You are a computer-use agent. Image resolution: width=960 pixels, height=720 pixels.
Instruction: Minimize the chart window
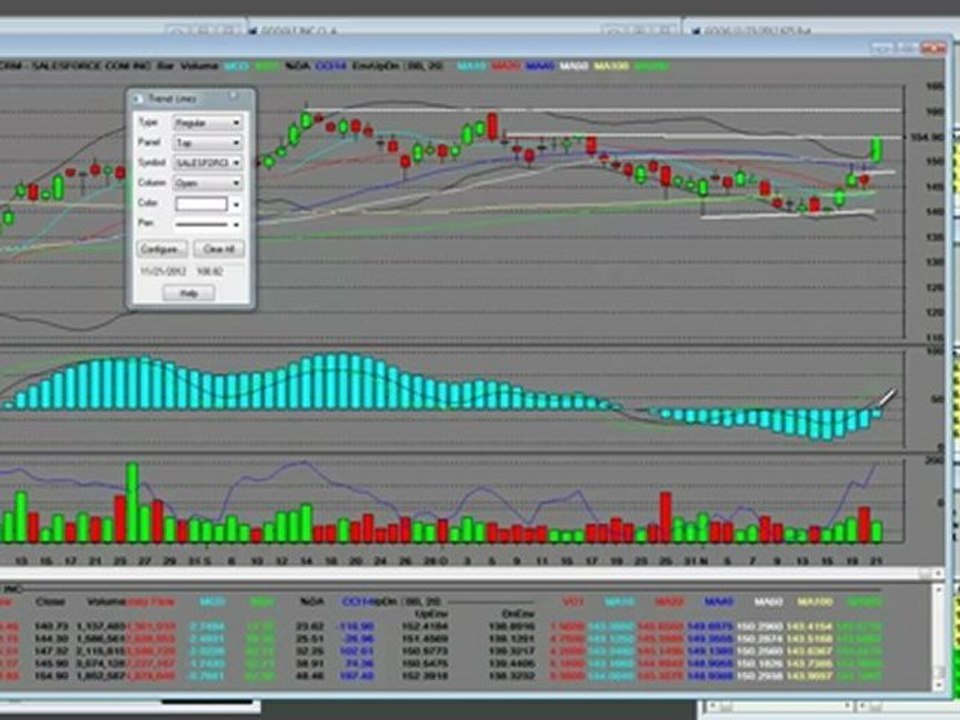882,48
